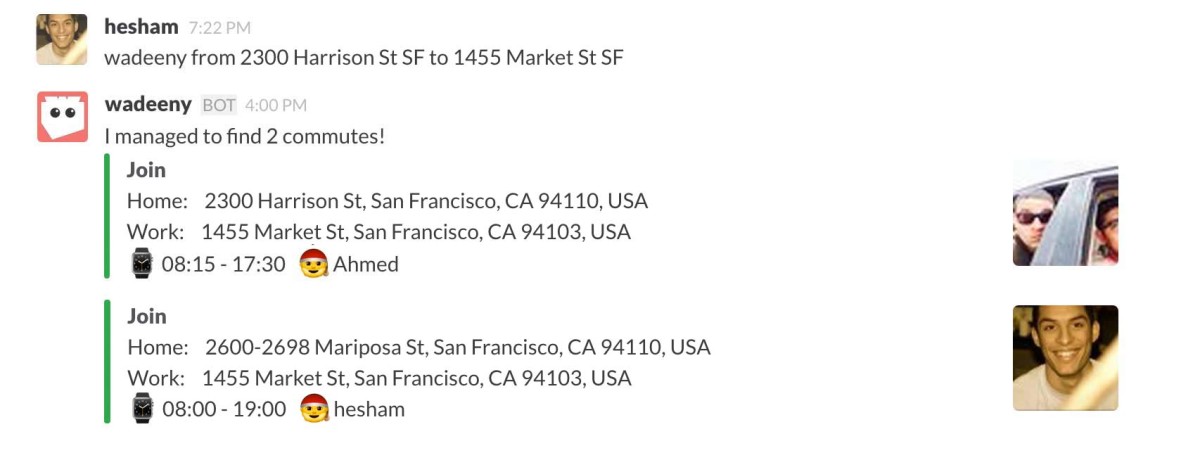
Task: Open the wadeeny bot username
Action: click(x=148, y=104)
